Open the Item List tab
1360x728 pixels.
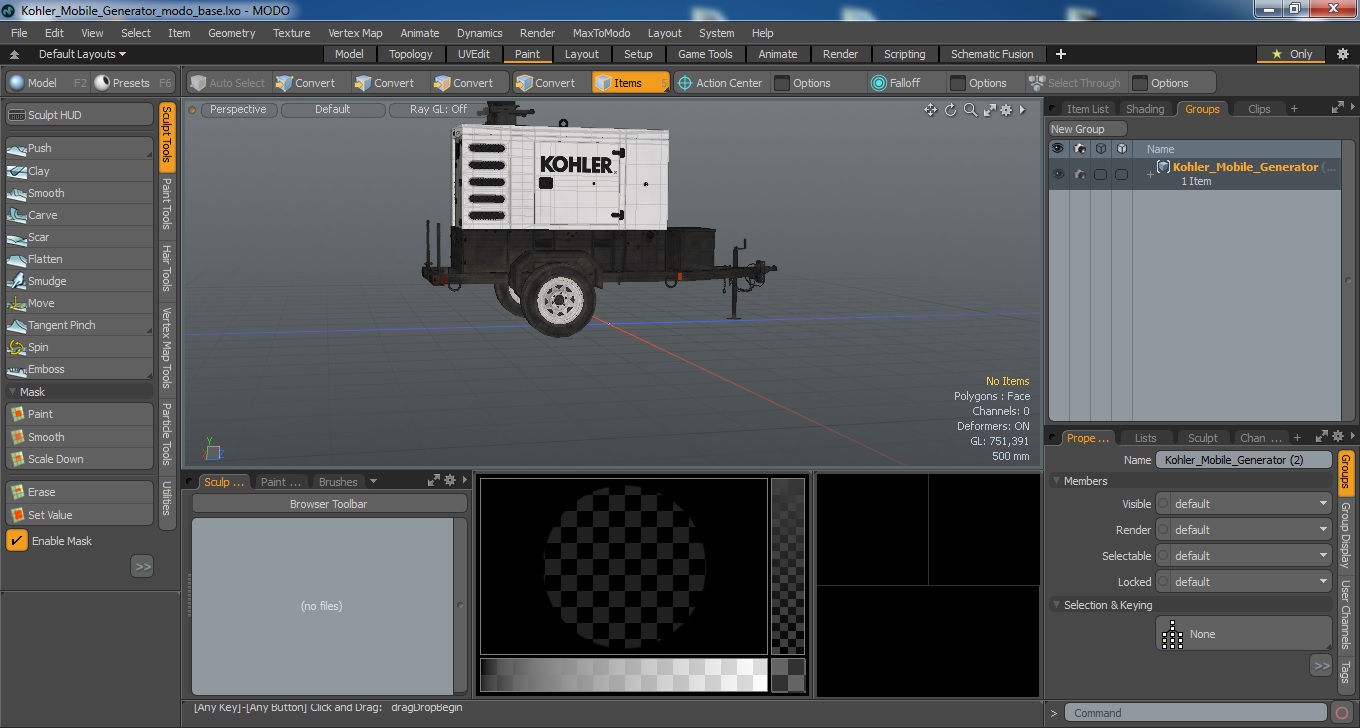(1087, 109)
